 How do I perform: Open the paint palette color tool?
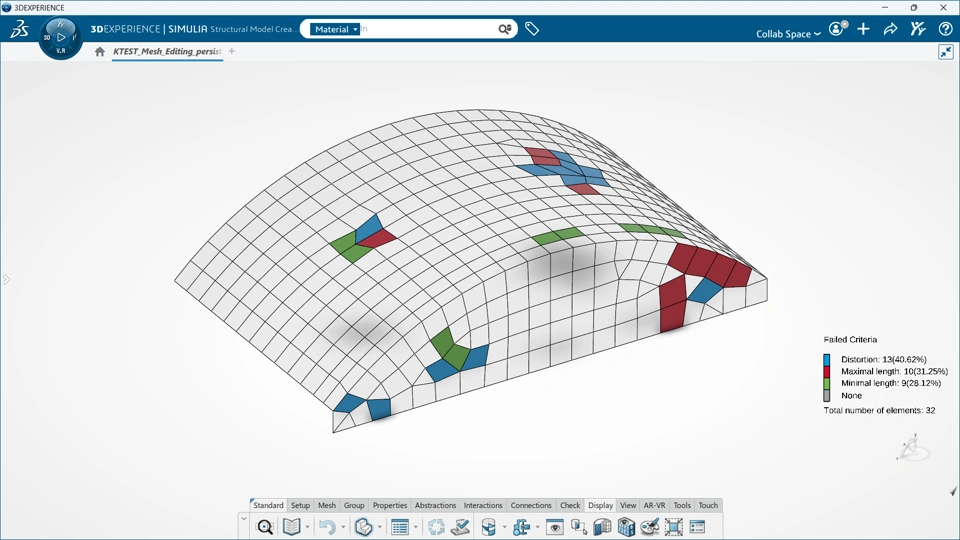(x=650, y=527)
